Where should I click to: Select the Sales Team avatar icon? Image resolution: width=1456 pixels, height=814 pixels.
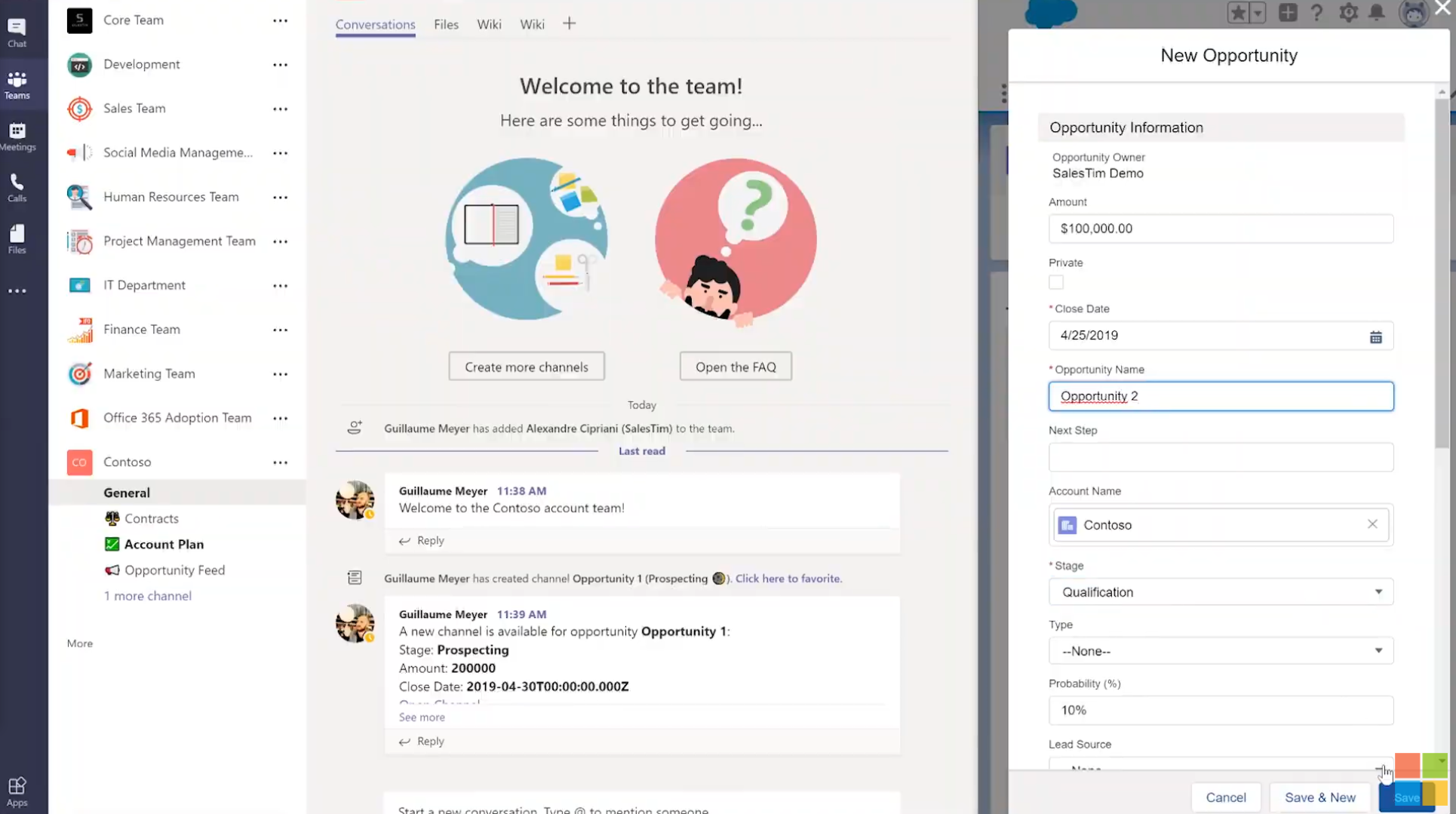point(79,109)
